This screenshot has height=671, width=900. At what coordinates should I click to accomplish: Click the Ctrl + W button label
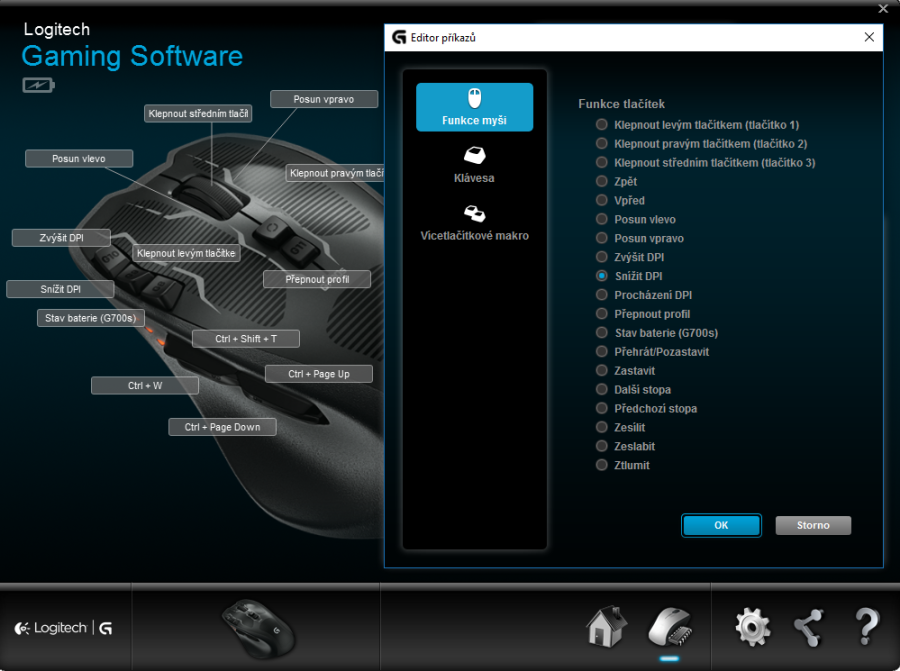click(145, 386)
